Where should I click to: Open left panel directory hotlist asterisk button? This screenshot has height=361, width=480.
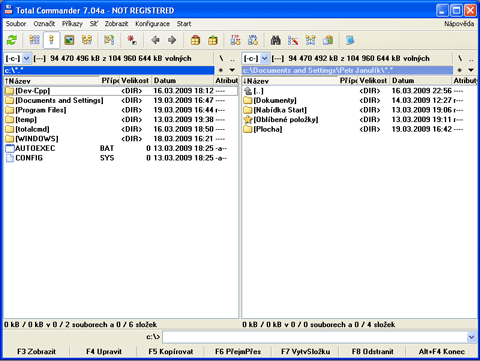tap(221, 70)
